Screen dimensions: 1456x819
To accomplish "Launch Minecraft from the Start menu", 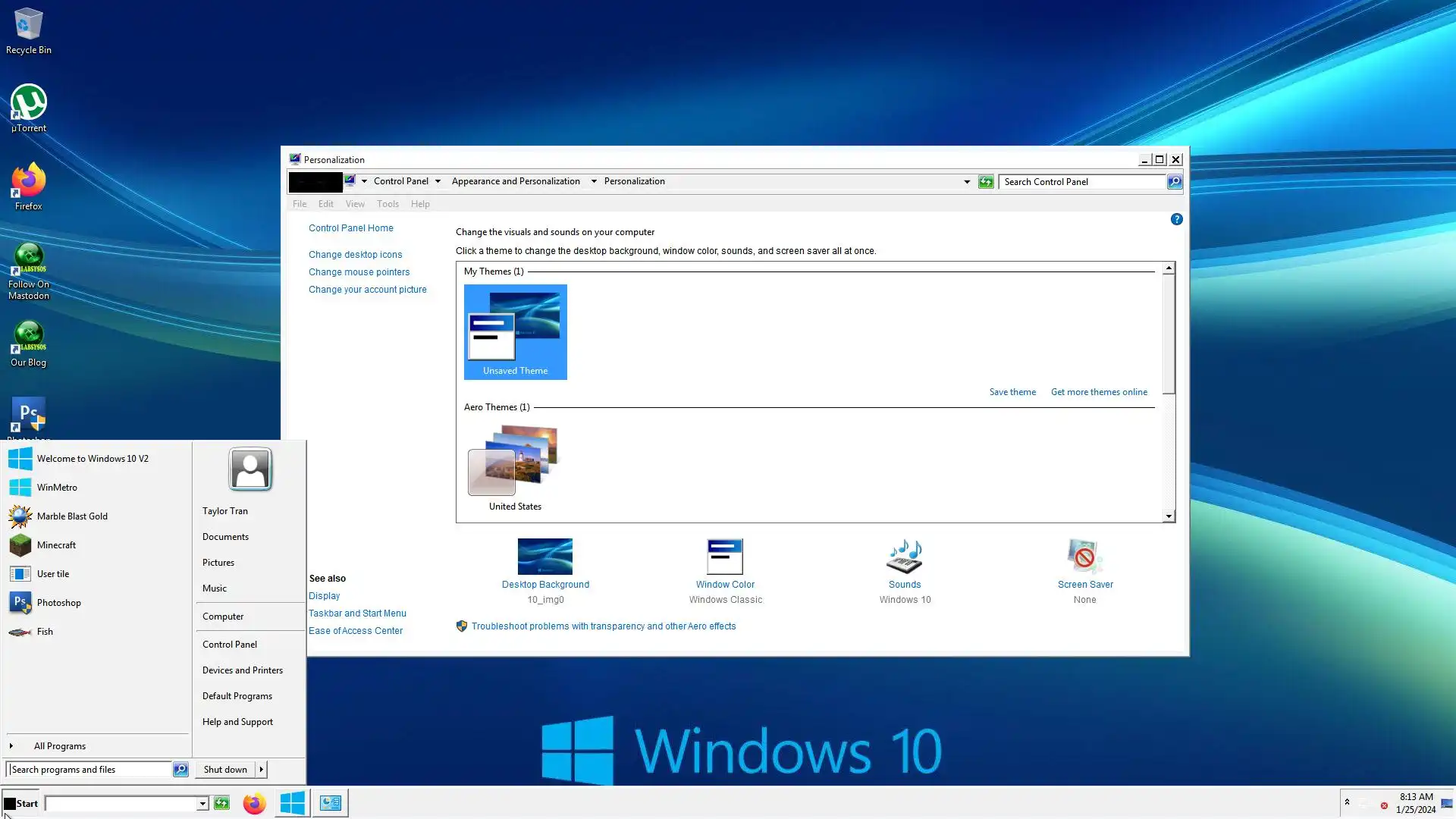I will [x=56, y=545].
